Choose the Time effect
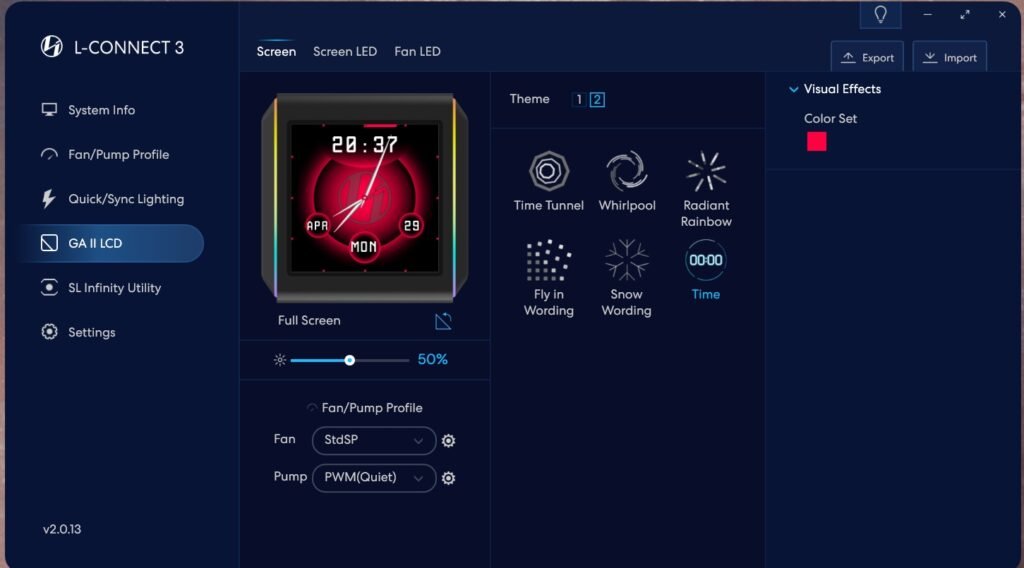Image resolution: width=1024 pixels, height=568 pixels. (705, 270)
